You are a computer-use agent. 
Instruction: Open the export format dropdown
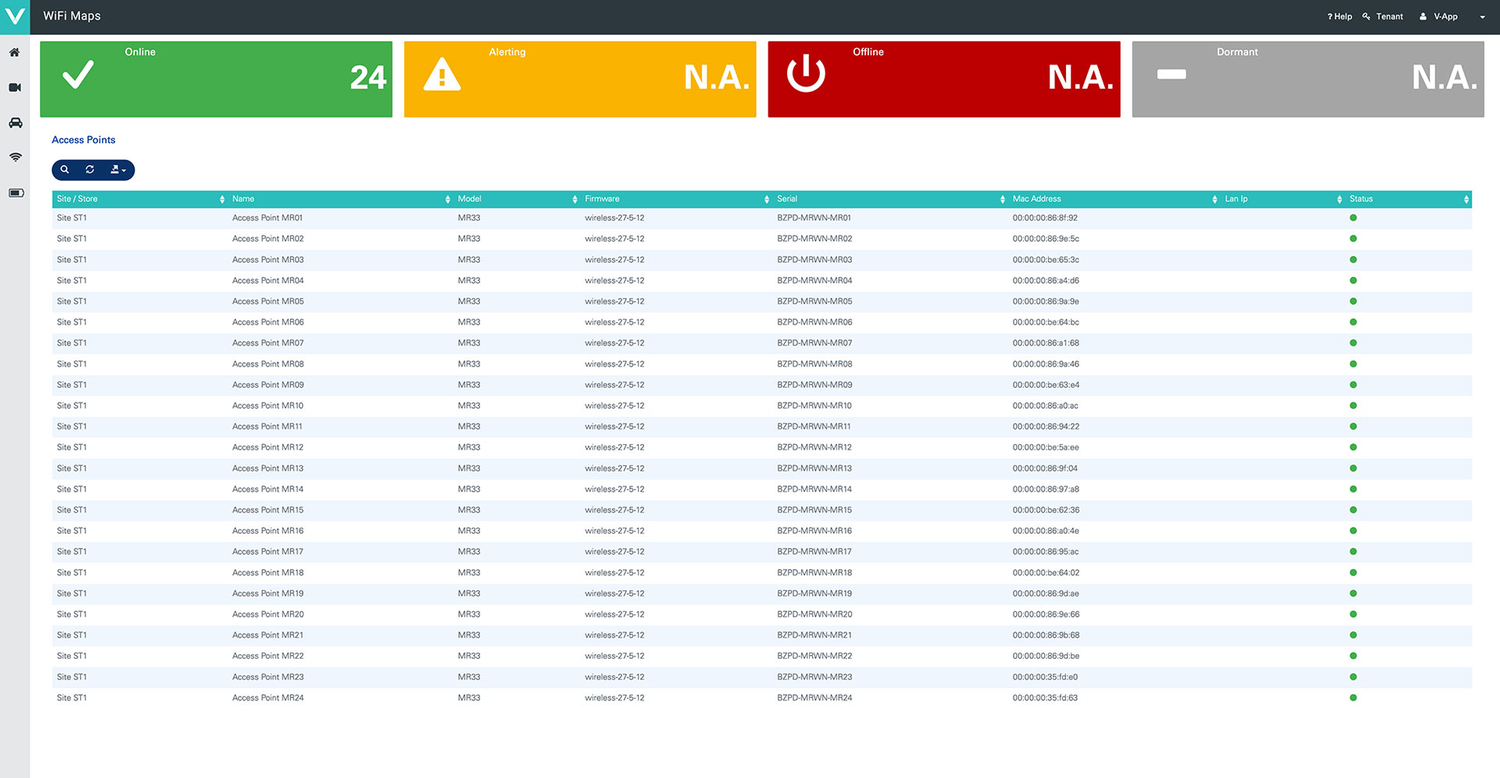(x=126, y=169)
